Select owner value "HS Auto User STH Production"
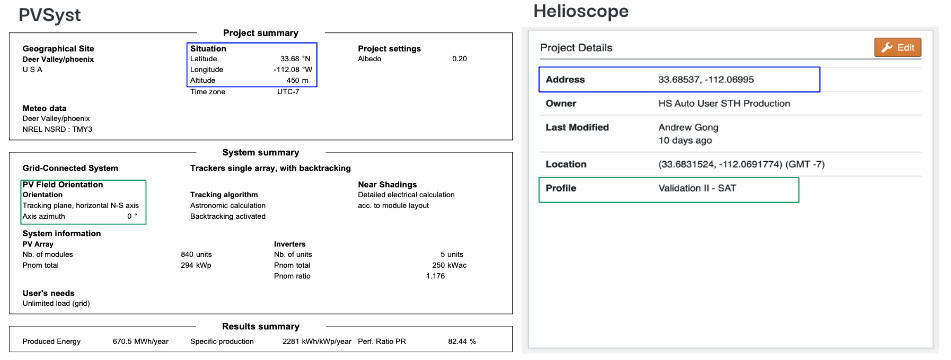This screenshot has height=360, width=951. coord(724,104)
